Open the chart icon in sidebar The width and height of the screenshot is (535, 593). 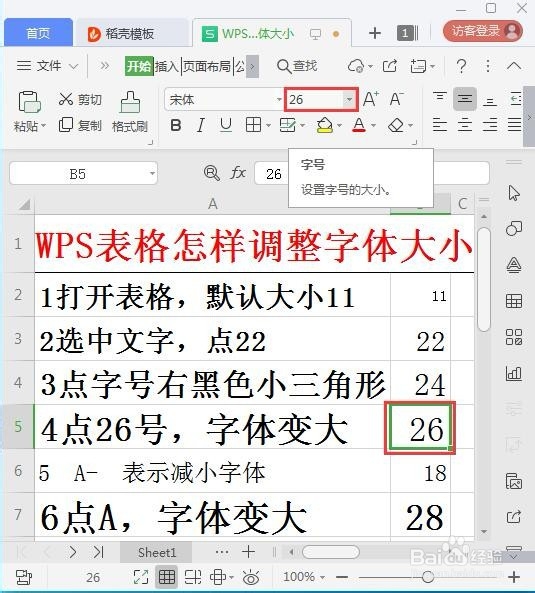[x=514, y=373]
